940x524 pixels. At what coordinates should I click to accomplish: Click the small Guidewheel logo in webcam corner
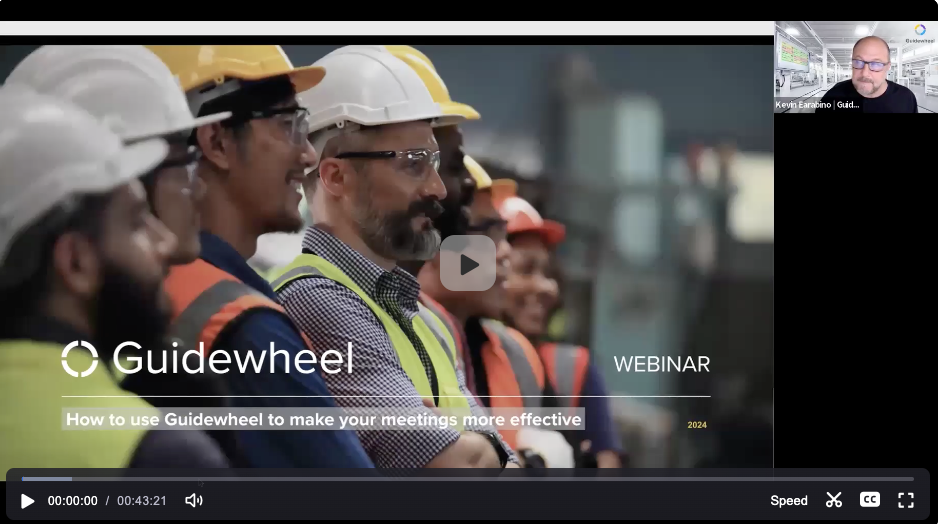(x=920, y=34)
